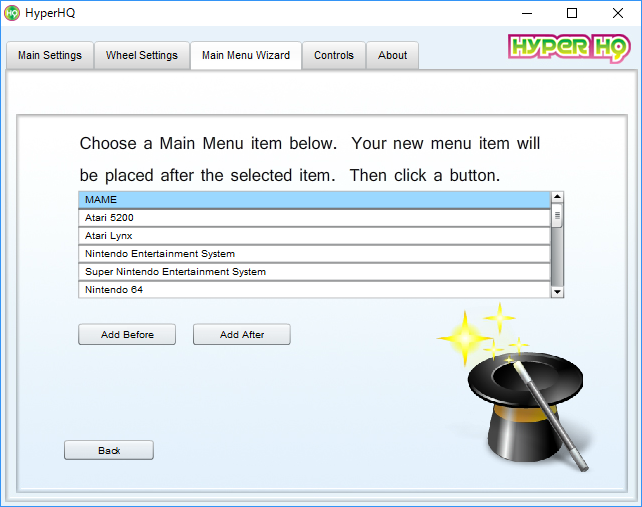Click the Add After button
The width and height of the screenshot is (642, 507).
point(242,335)
